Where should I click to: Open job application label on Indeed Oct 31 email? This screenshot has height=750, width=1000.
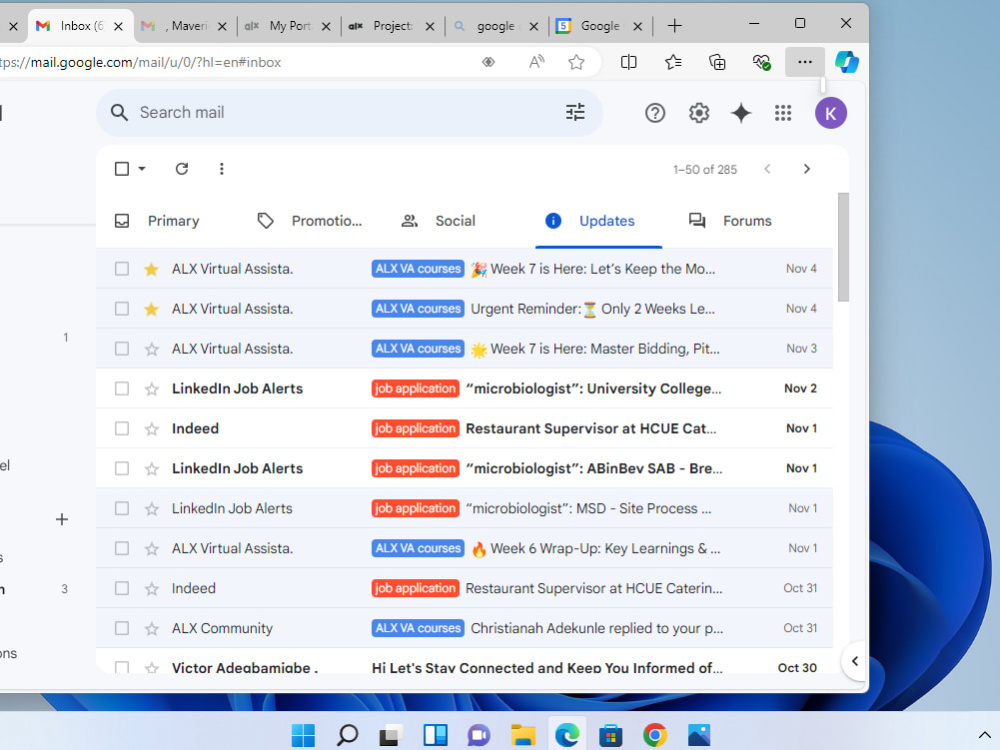click(415, 588)
